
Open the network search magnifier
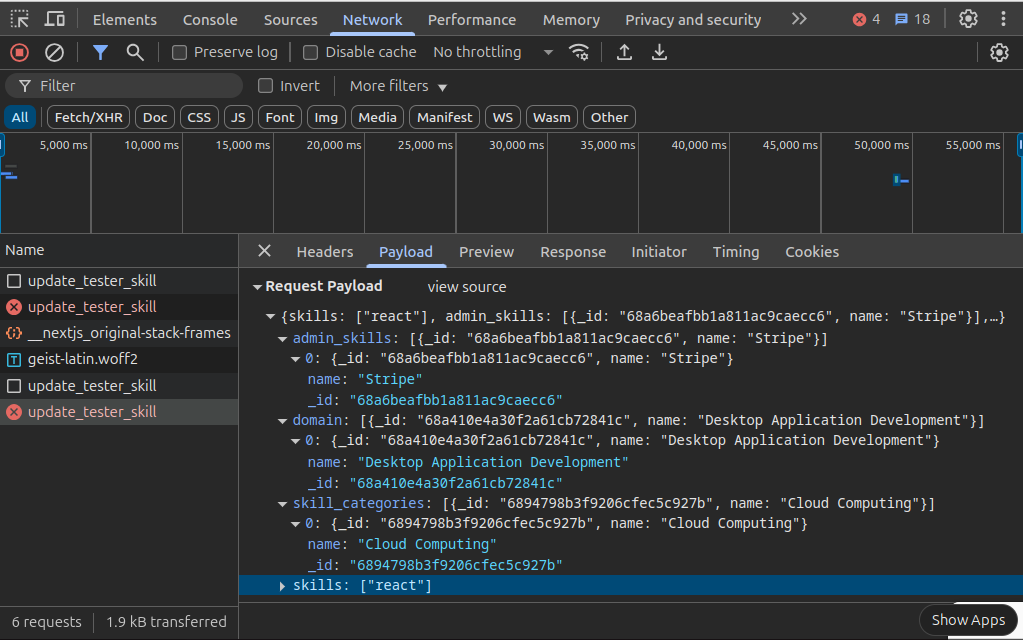pos(135,53)
